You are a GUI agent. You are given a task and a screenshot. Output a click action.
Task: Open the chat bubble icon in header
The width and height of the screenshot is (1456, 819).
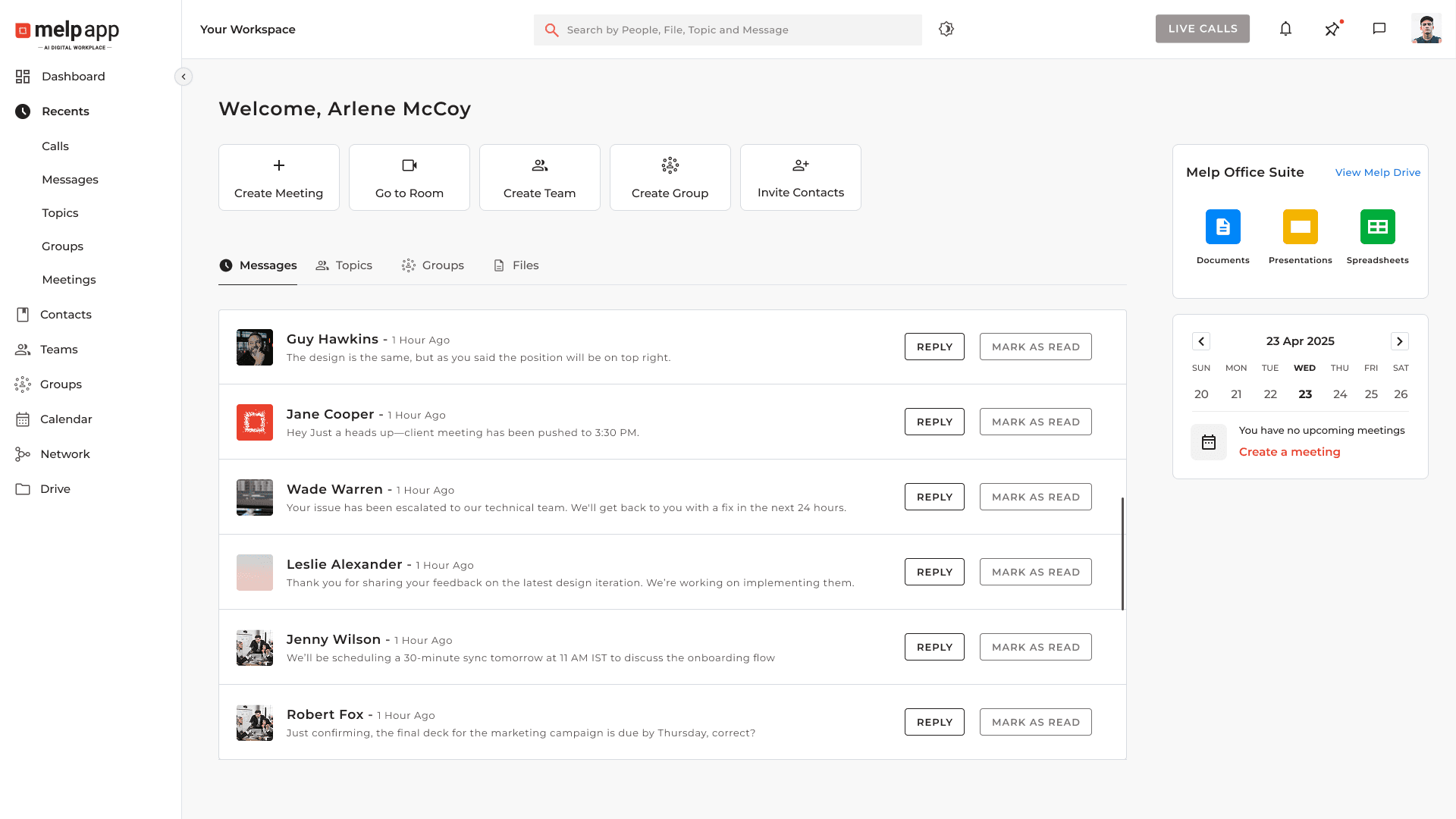(1379, 29)
